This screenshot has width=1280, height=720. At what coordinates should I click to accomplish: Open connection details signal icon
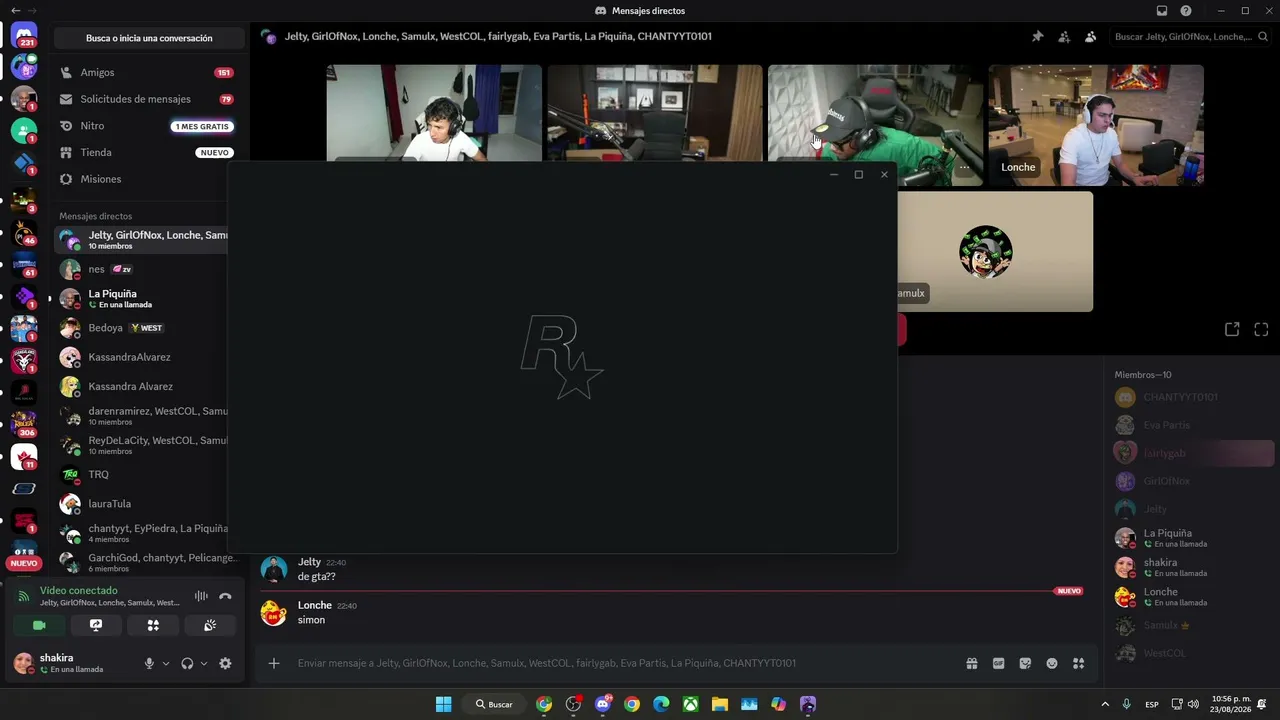24,596
